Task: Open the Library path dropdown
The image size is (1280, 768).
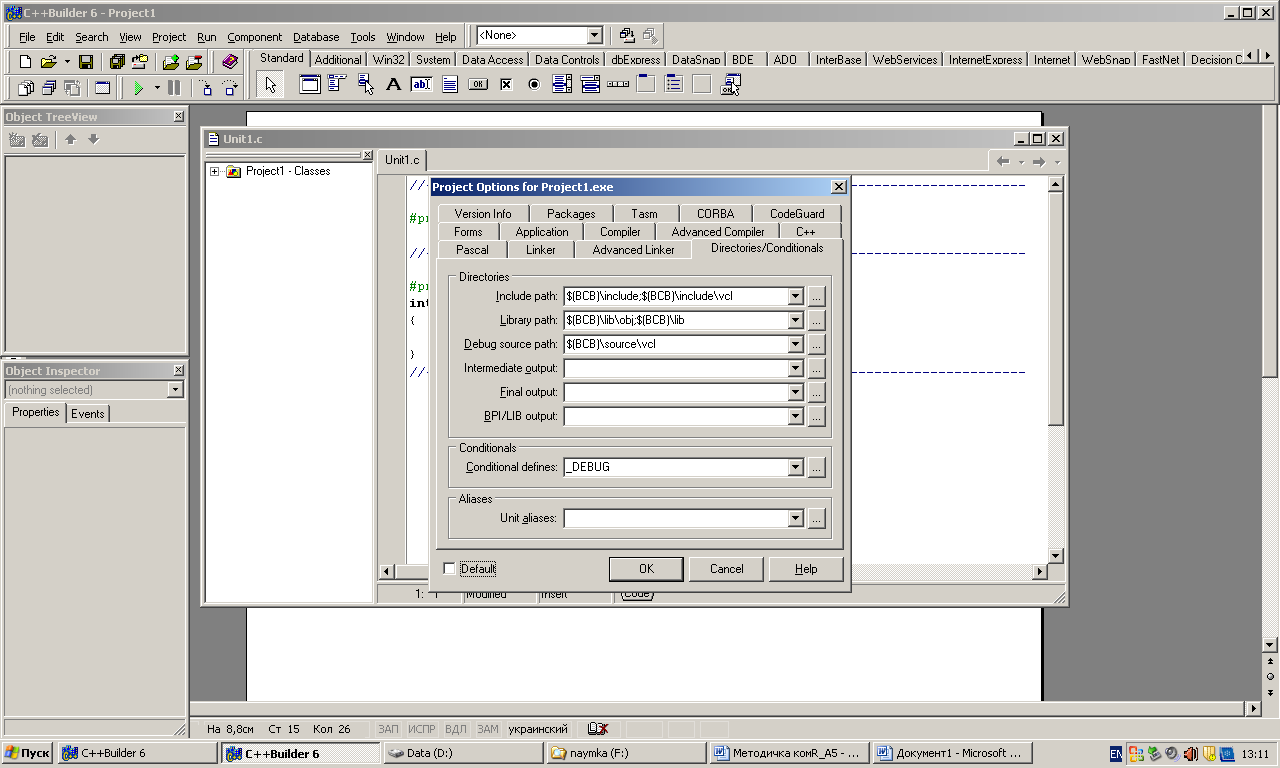Action: 796,320
